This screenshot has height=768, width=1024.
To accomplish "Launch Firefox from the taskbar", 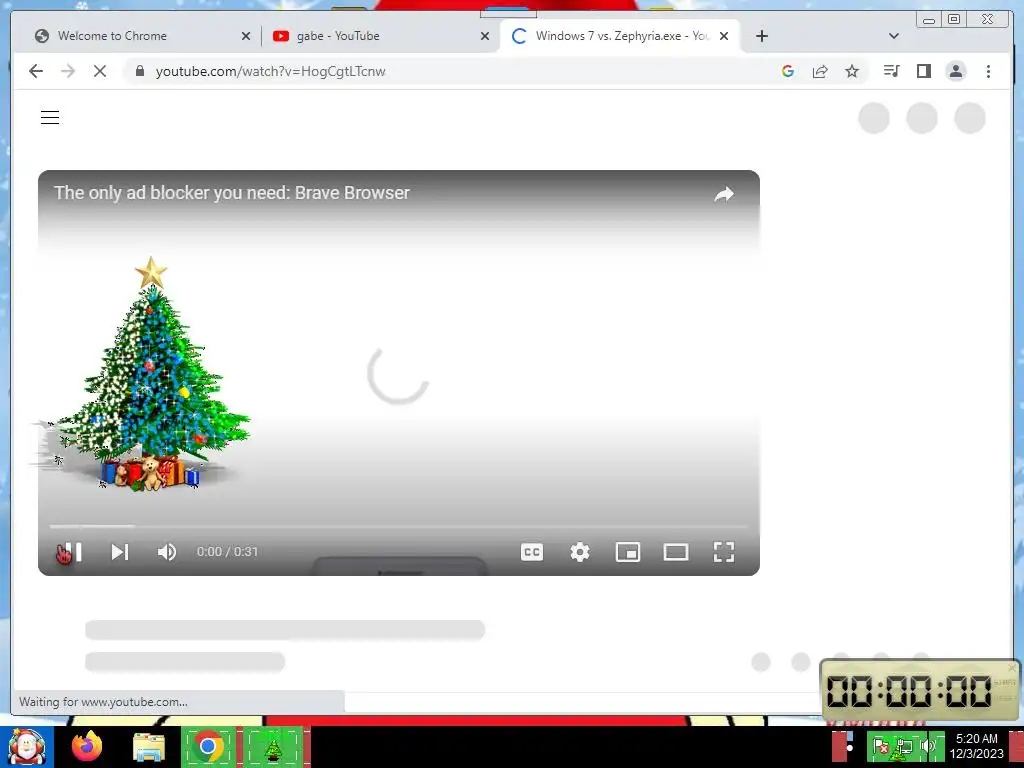I will [x=87, y=746].
